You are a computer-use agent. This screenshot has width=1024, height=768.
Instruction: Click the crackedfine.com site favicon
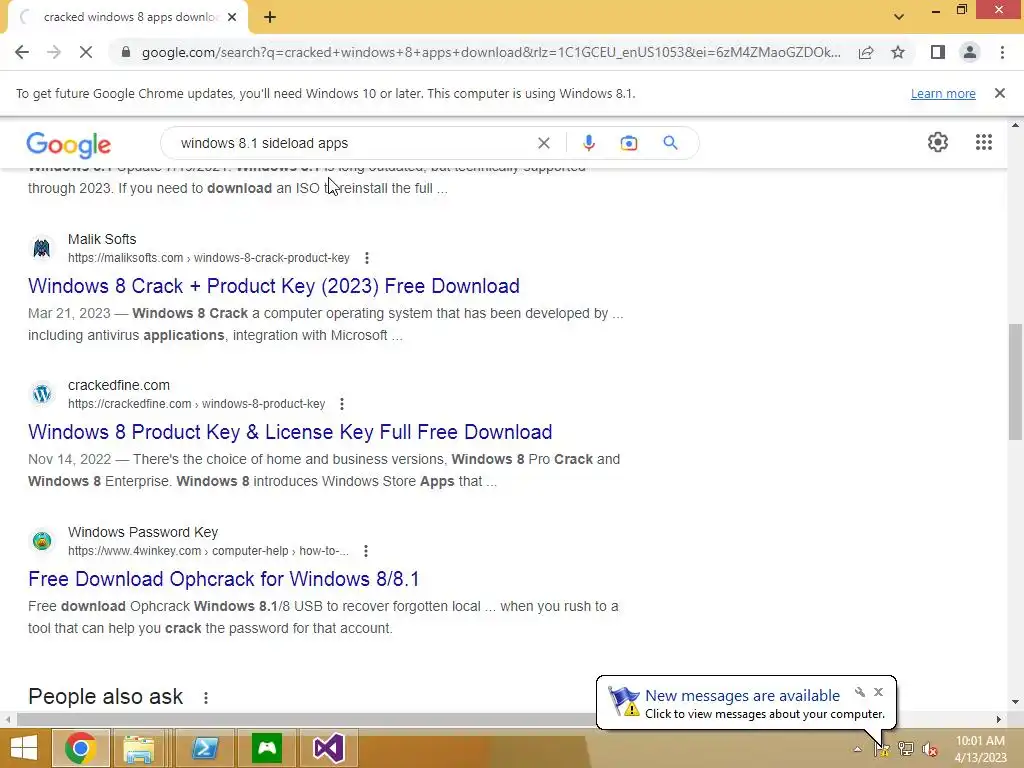[42, 394]
